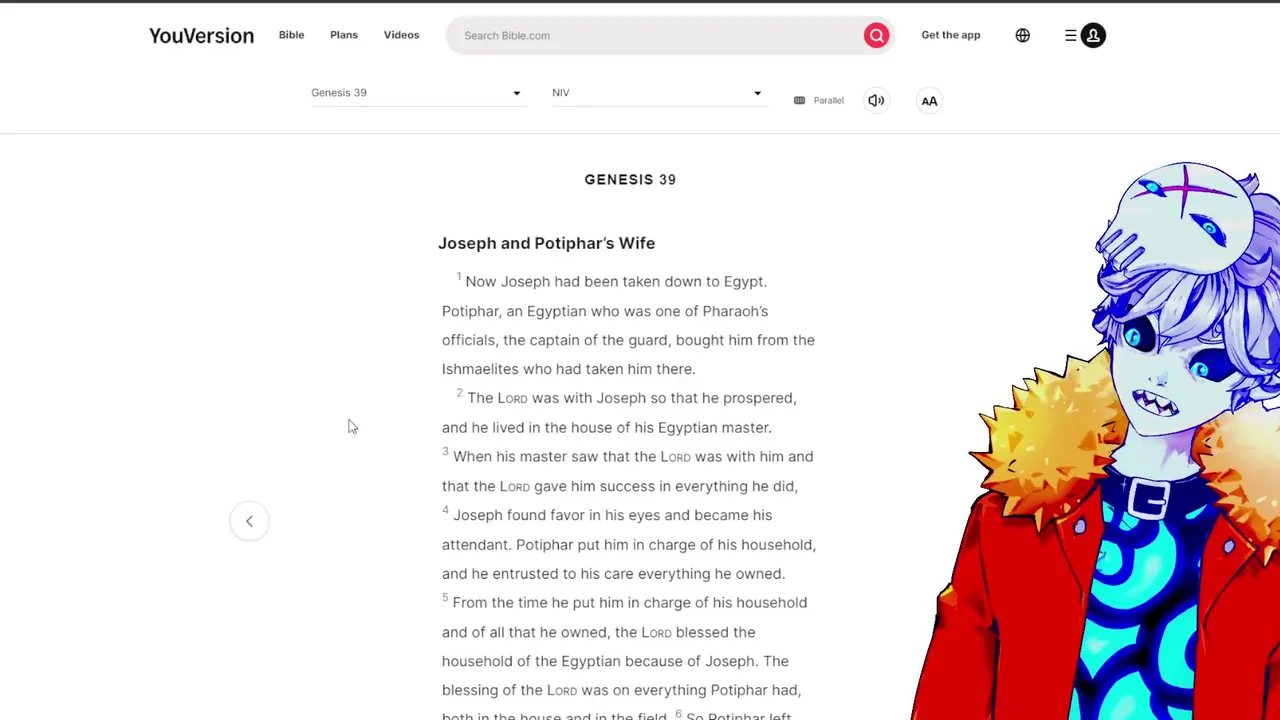This screenshot has width=1280, height=720.
Task: Open the Plans nav item
Action: (x=344, y=35)
